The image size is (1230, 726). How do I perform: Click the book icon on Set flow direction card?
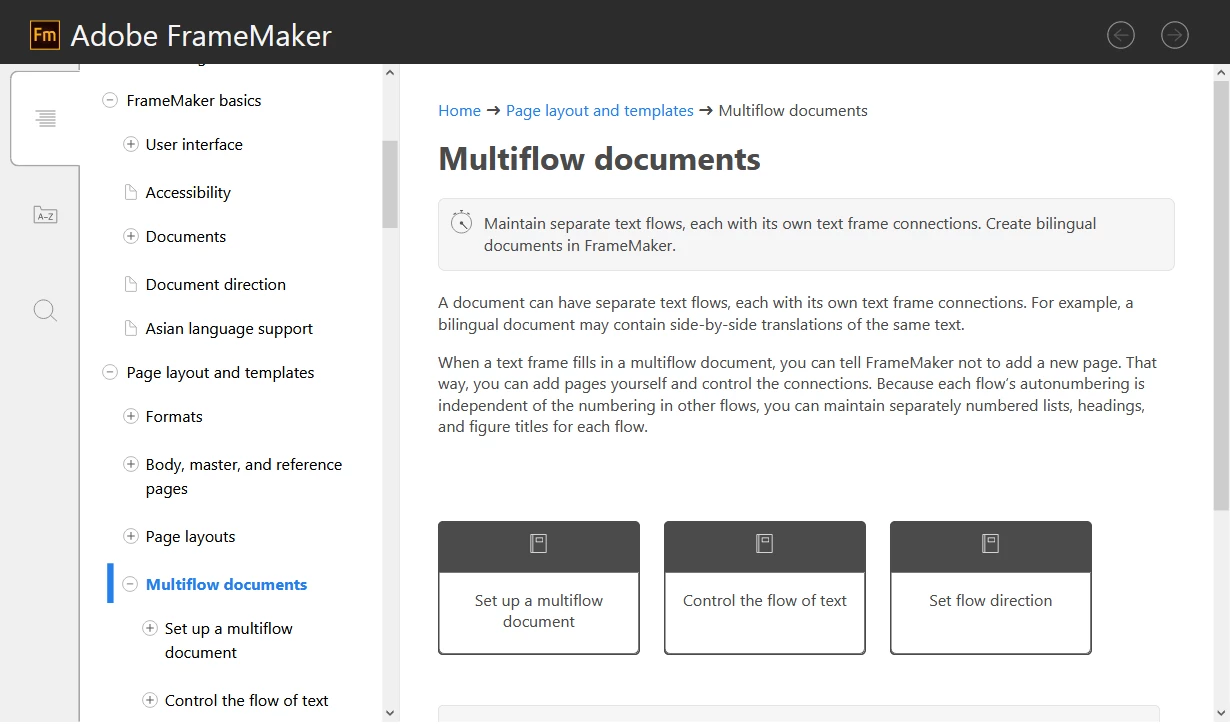coord(990,544)
